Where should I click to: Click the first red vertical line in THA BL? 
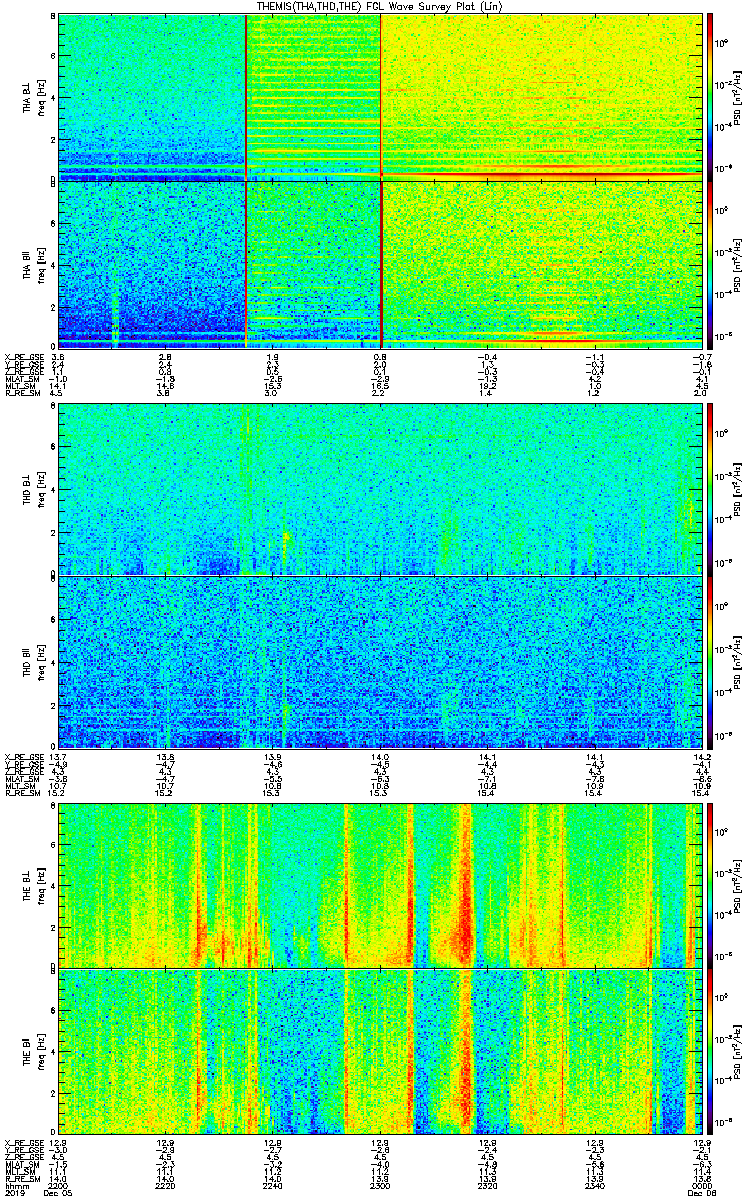coord(246,96)
